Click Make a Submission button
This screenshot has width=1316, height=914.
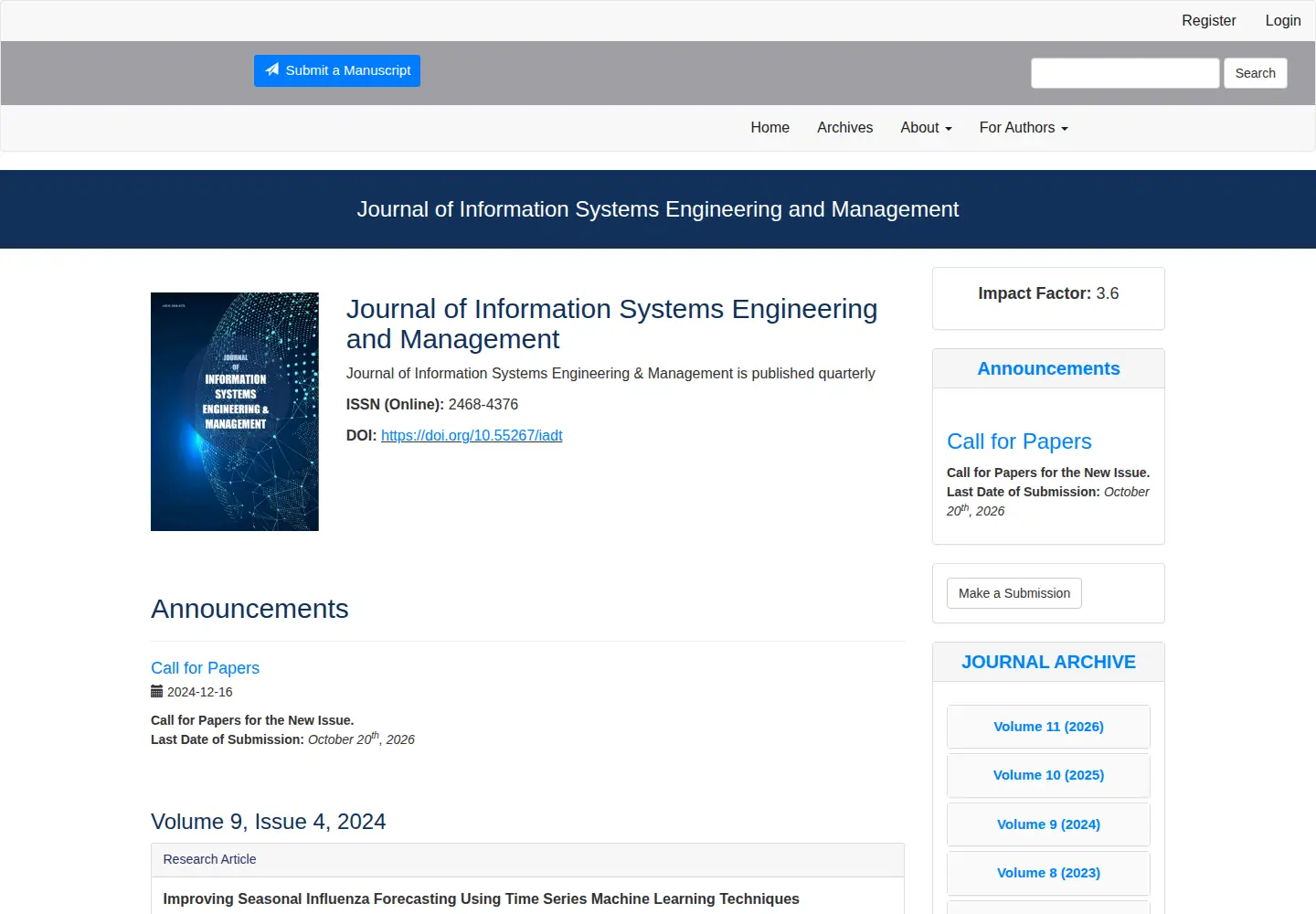coord(1014,593)
